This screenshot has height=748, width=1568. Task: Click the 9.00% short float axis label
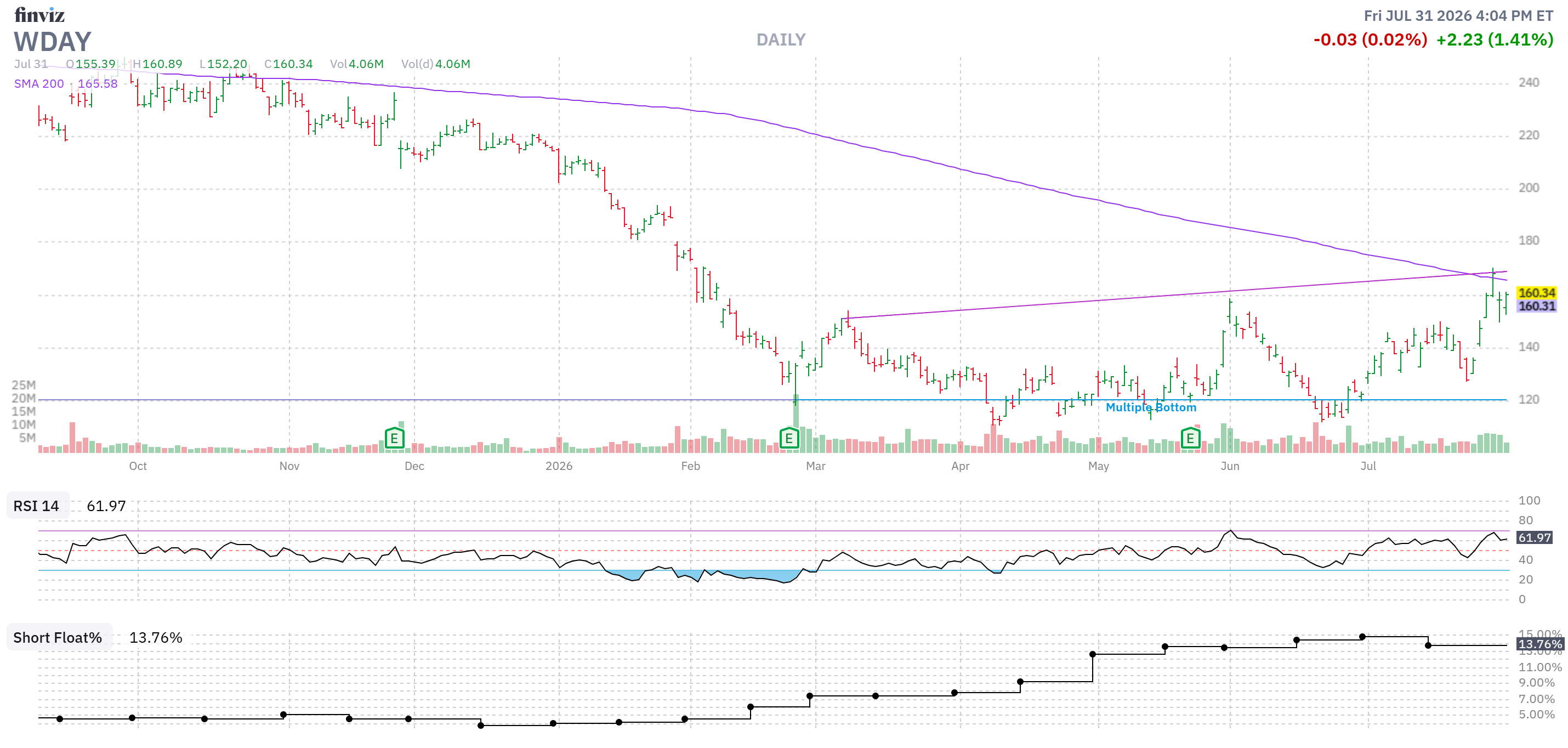tap(1536, 683)
